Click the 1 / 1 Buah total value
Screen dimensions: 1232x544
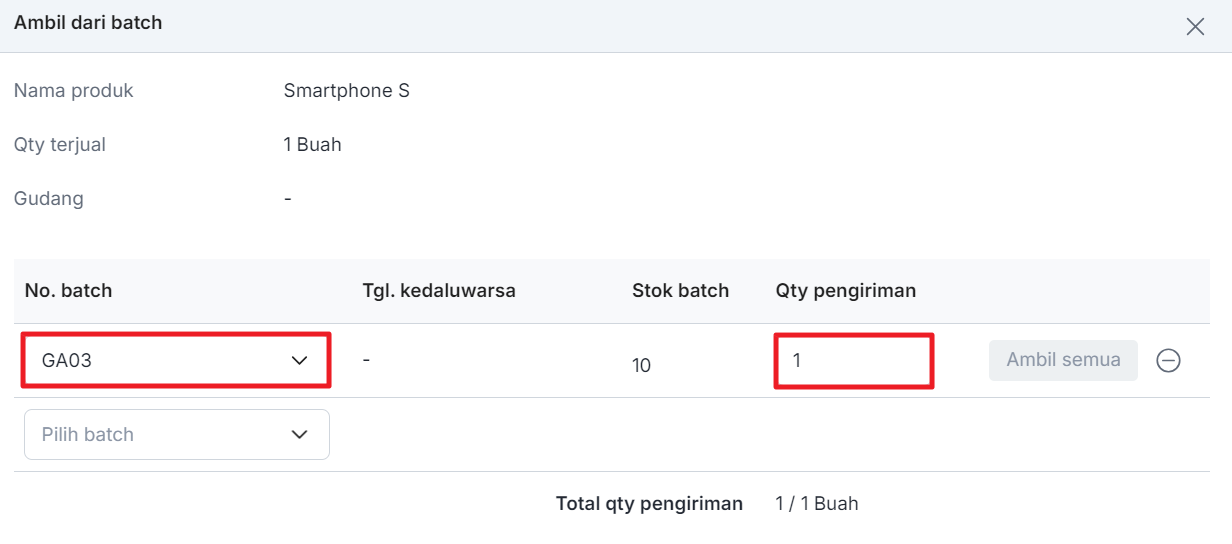click(817, 504)
